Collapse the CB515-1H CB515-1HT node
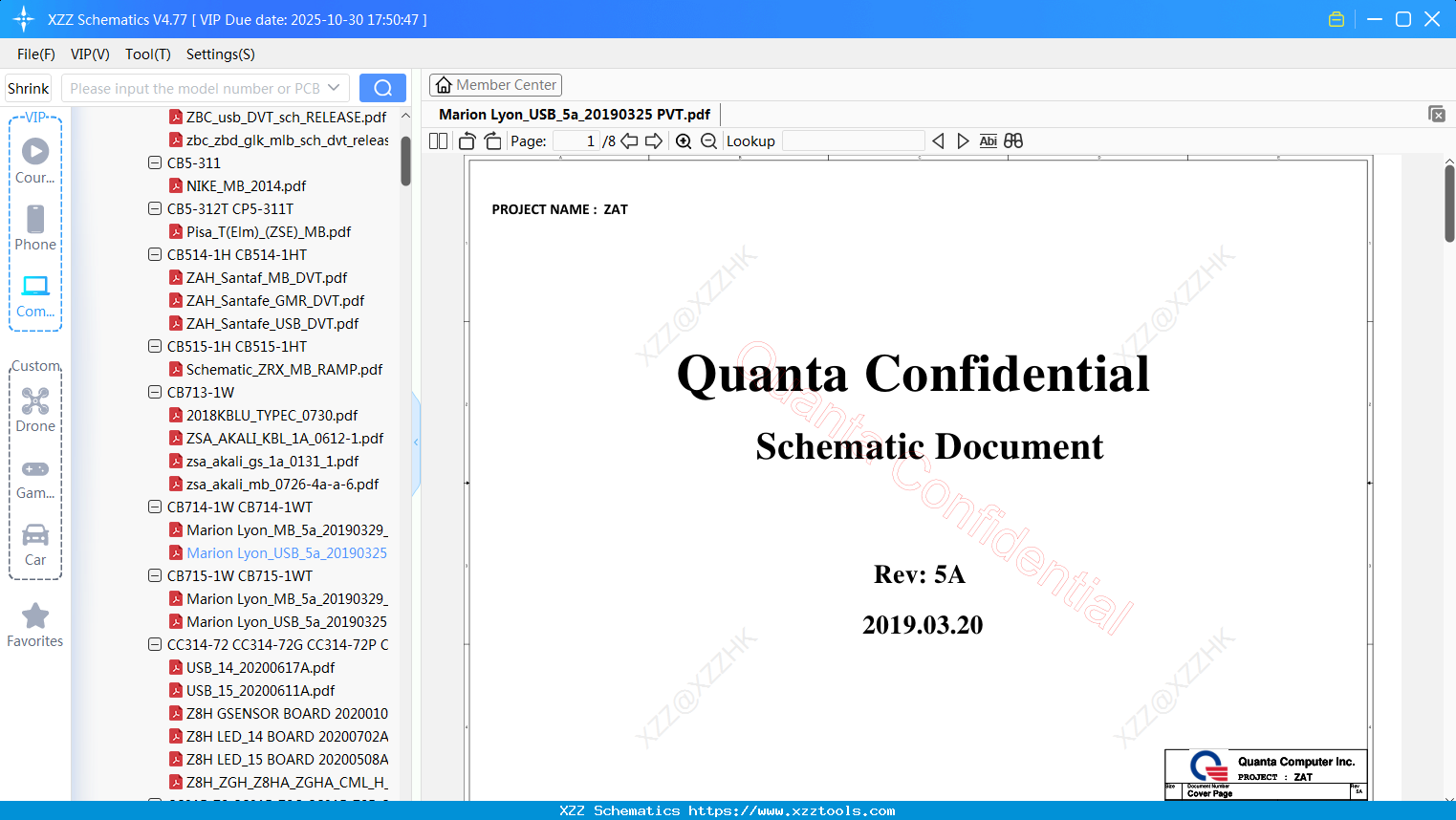1456x820 pixels. point(155,346)
